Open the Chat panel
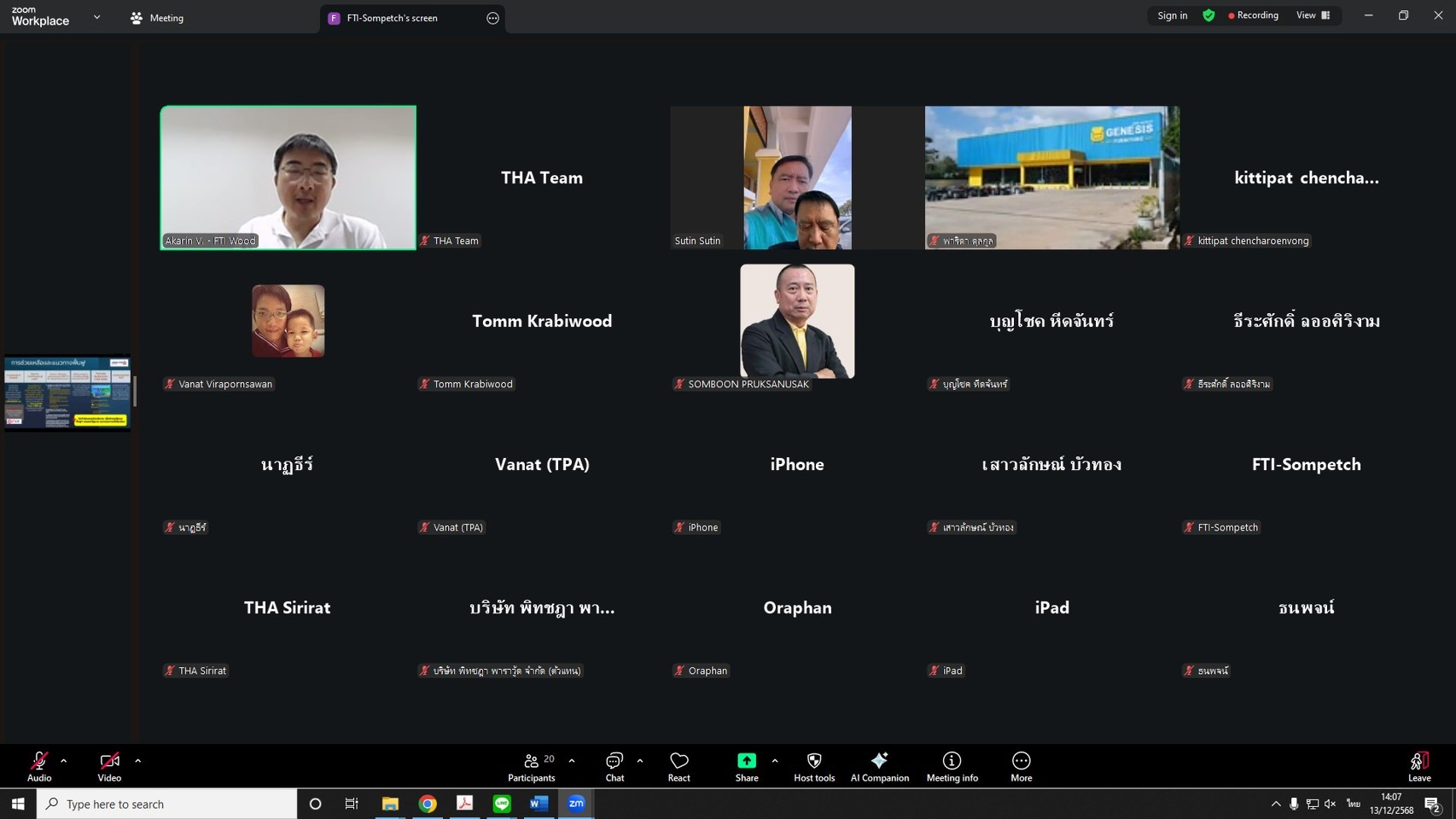1456x819 pixels. (614, 766)
